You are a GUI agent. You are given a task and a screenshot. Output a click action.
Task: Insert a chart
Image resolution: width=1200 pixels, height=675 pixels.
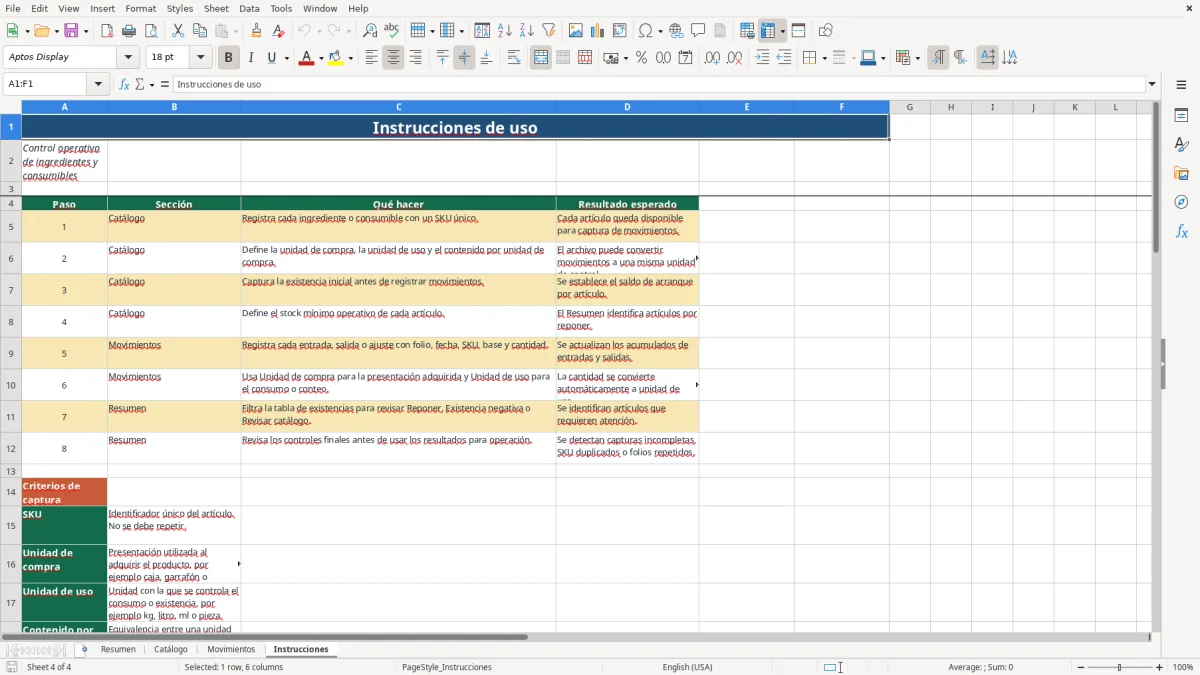(598, 31)
